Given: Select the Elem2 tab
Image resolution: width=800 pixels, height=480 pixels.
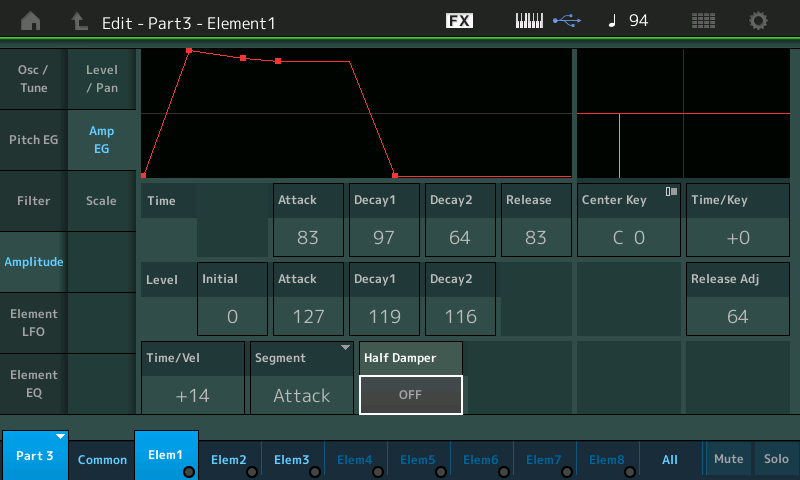Looking at the screenshot, I should [x=229, y=460].
